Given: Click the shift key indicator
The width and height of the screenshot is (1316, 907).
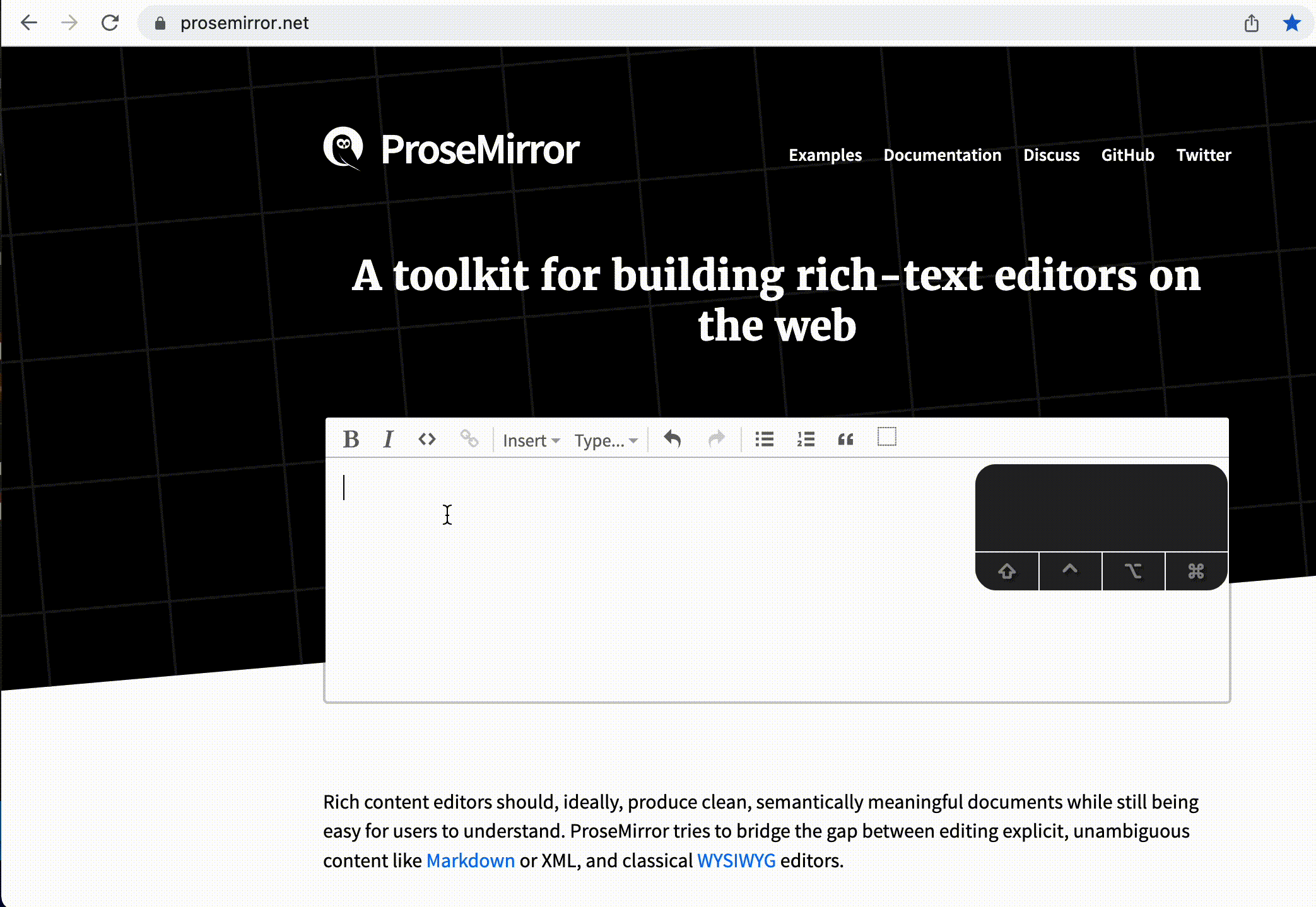Looking at the screenshot, I should pyautogui.click(x=1007, y=571).
